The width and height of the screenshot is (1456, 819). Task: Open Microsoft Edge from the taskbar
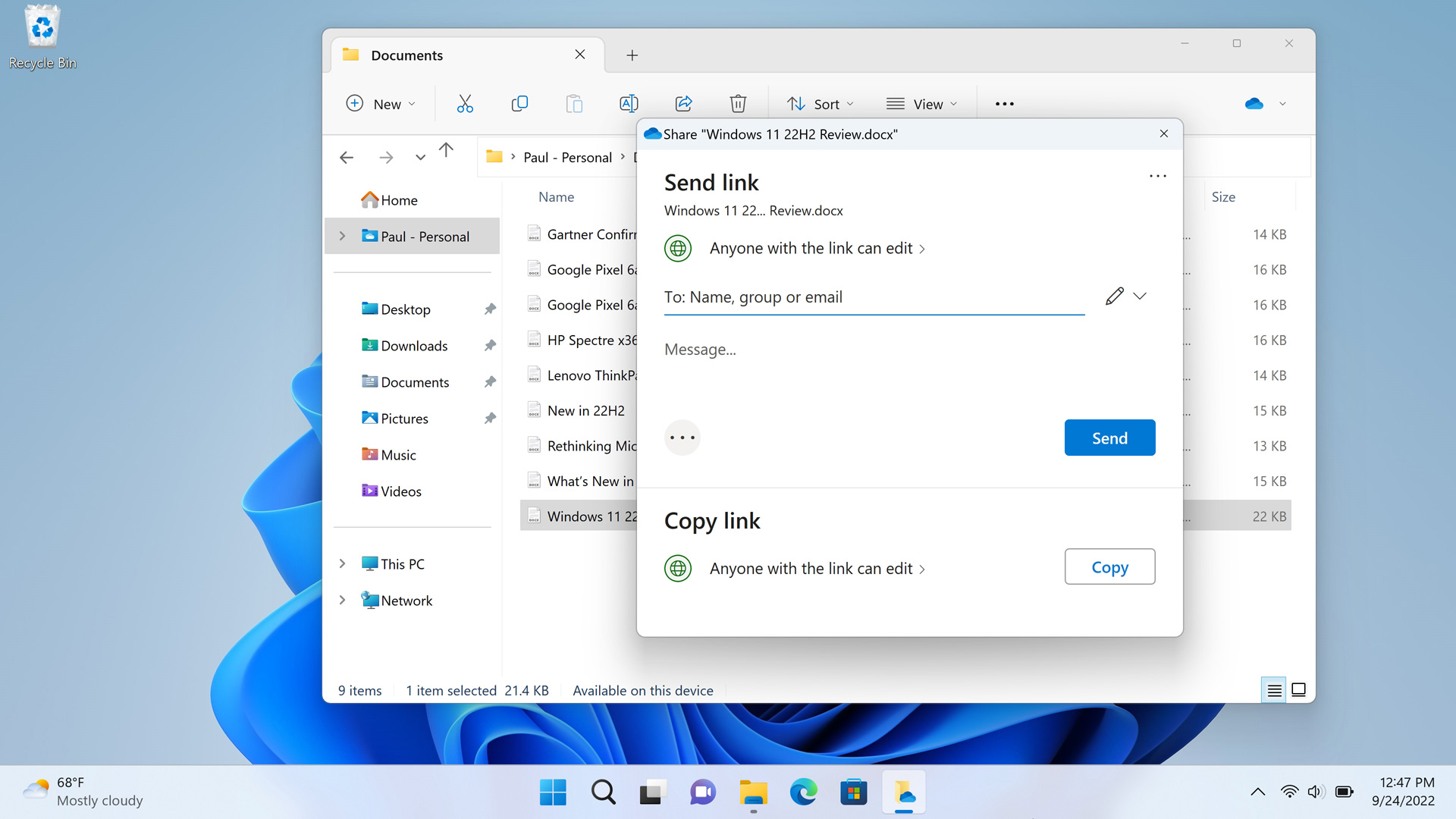[803, 792]
